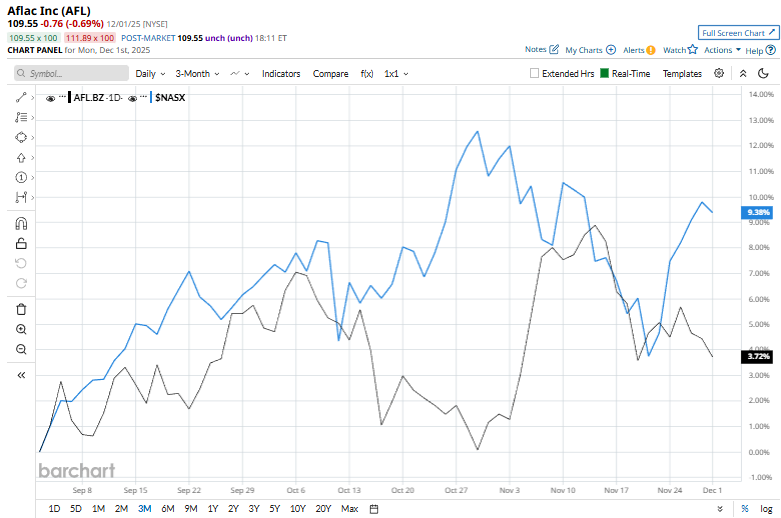Enable the Extended Hrs checkbox
781x518 pixels.
coord(534,73)
